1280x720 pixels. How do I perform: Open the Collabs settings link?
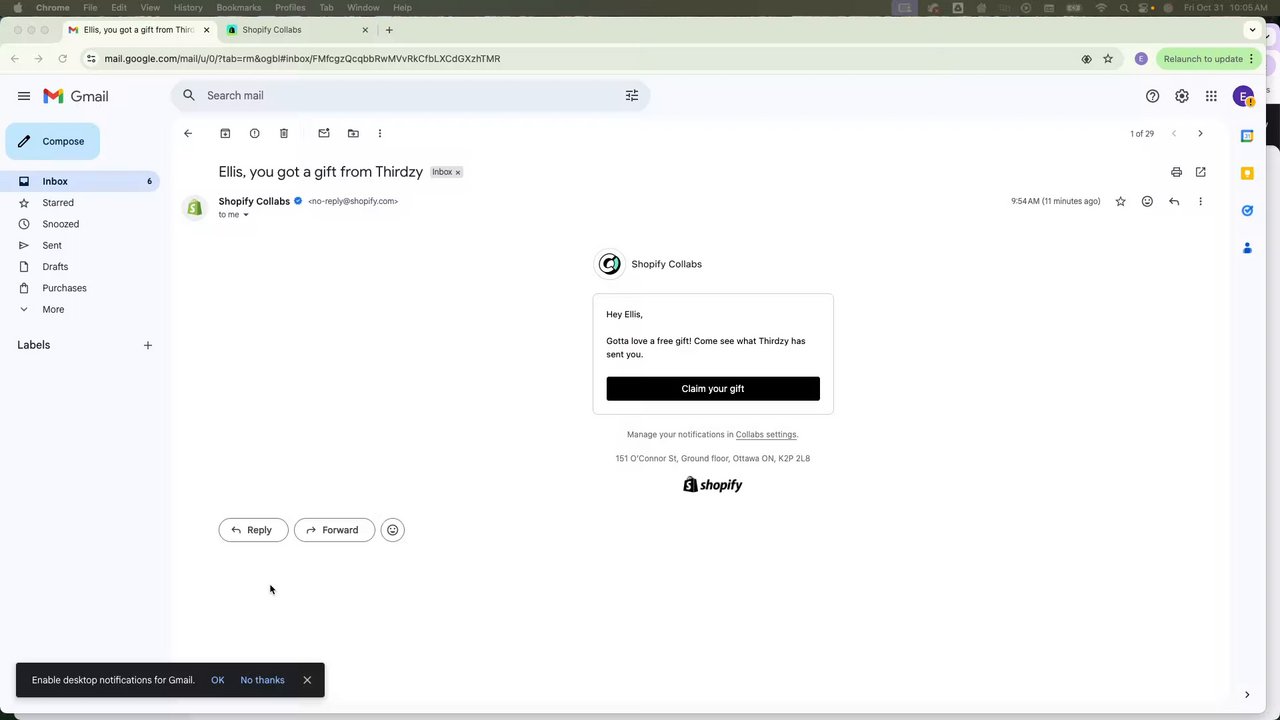pyautogui.click(x=766, y=434)
